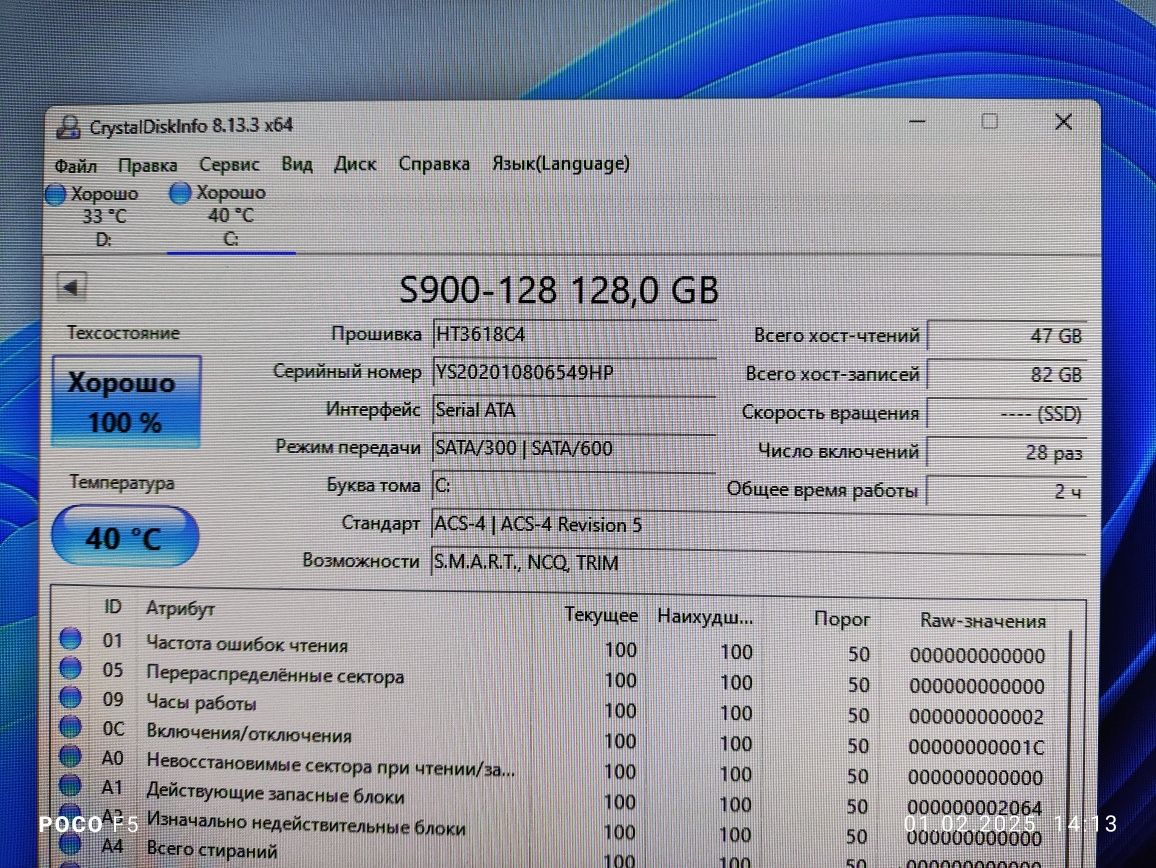
Task: Click the total host reads value 47 GB
Action: point(1006,336)
